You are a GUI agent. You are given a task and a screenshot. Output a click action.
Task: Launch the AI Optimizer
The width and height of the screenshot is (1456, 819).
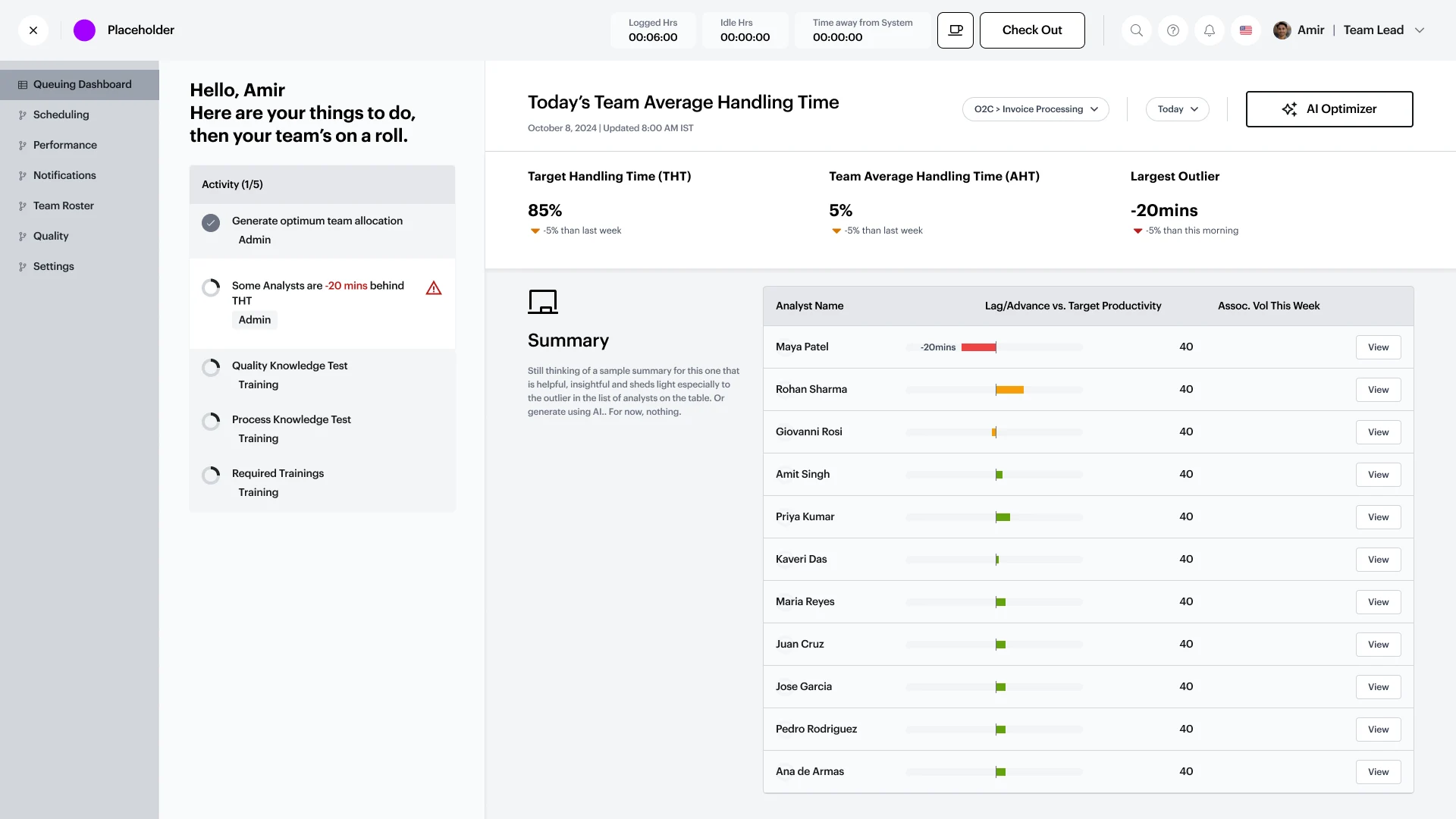1329,109
